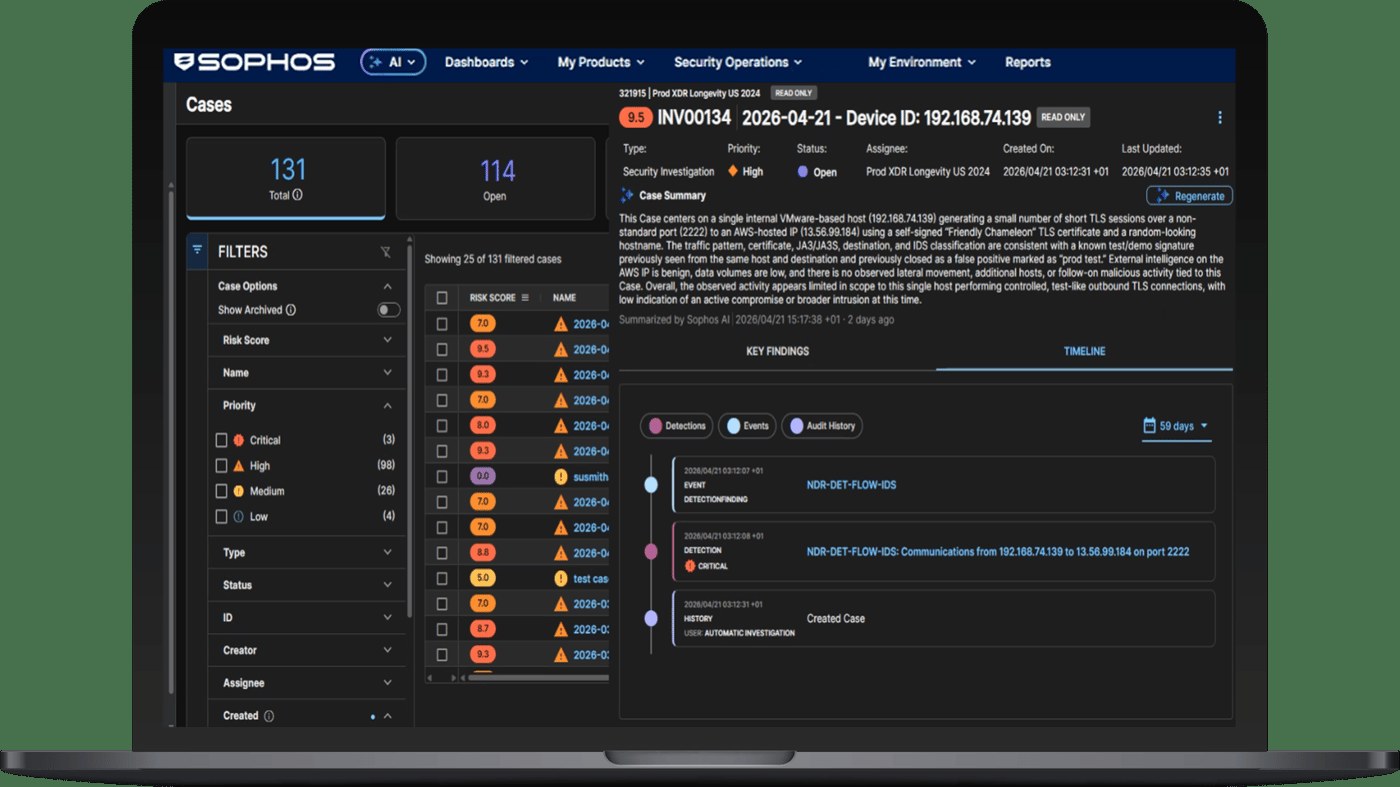Toggle the Show Archived switch

(388, 310)
